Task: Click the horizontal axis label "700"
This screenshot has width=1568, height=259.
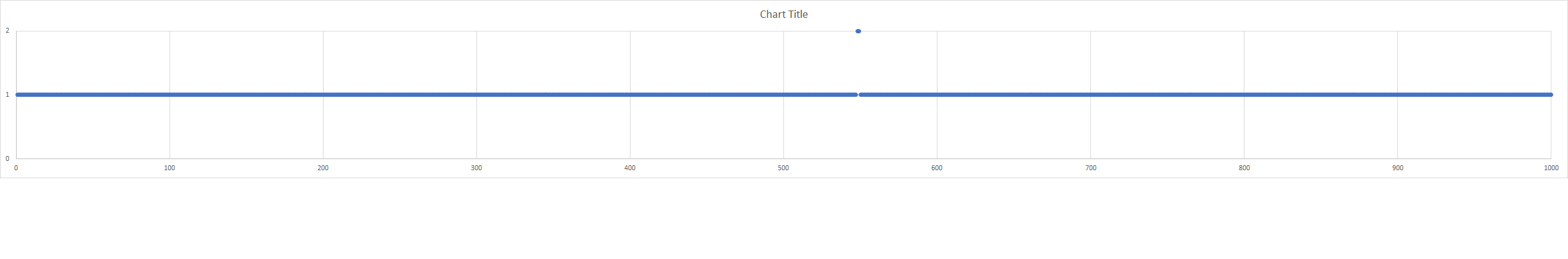Action: tap(1090, 168)
